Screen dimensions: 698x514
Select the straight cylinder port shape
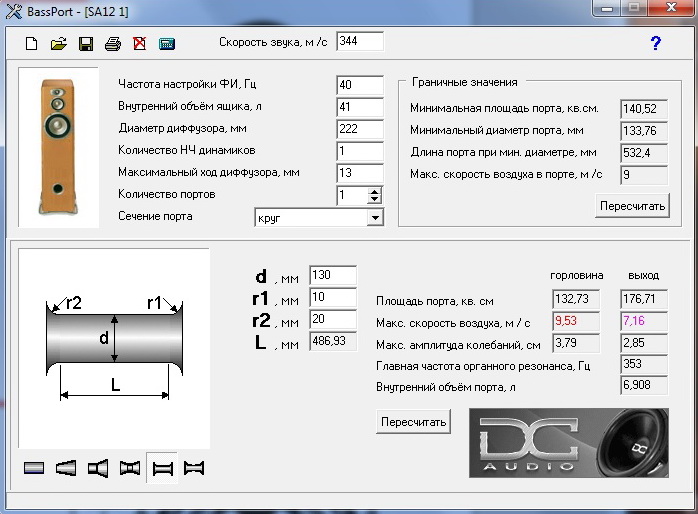(x=34, y=467)
